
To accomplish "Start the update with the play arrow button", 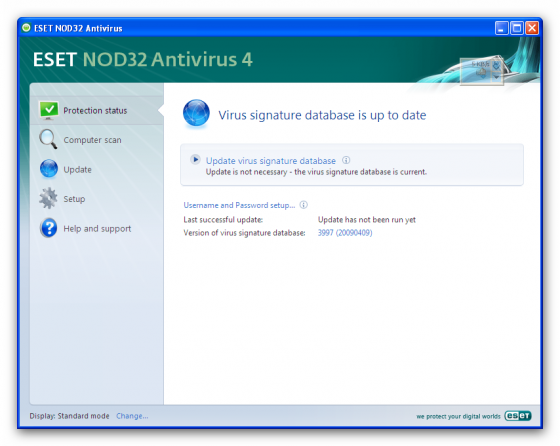I will click(195, 159).
